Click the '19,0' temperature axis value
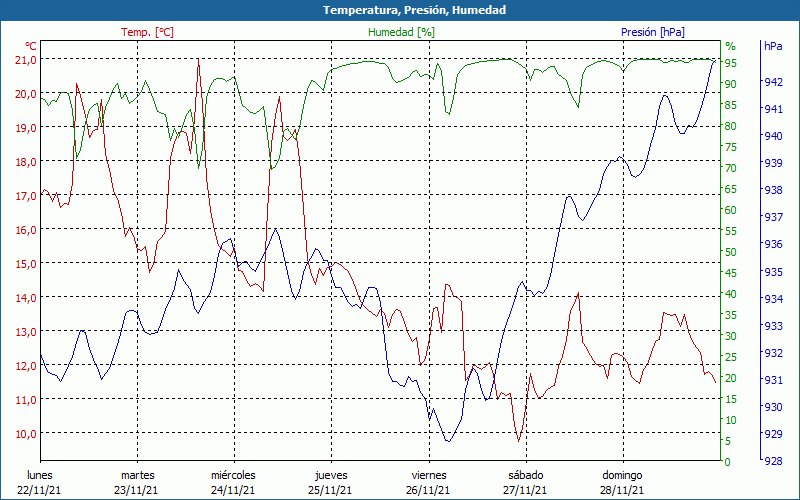This screenshot has height=500, width=800. (x=26, y=128)
